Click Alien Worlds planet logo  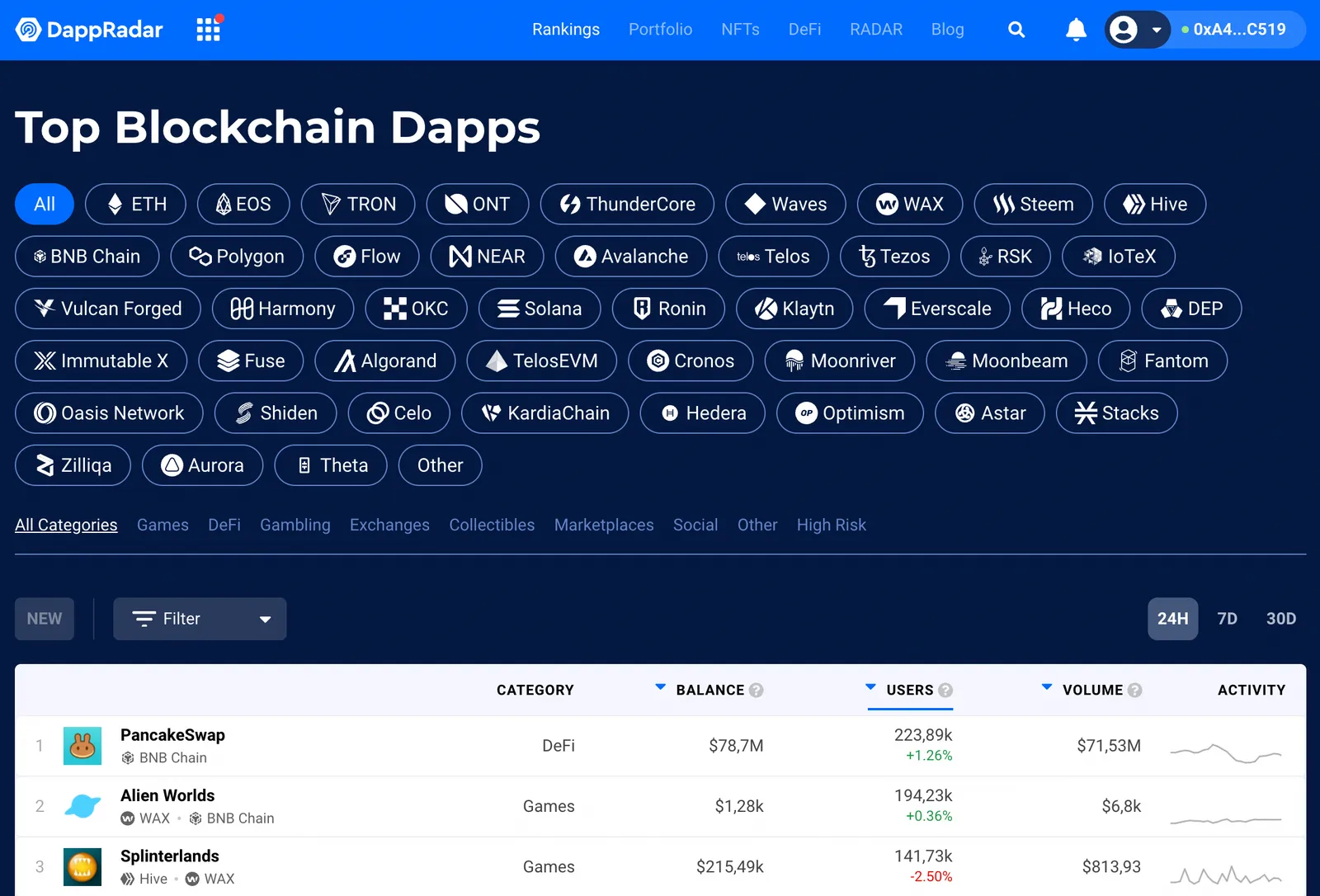82,806
